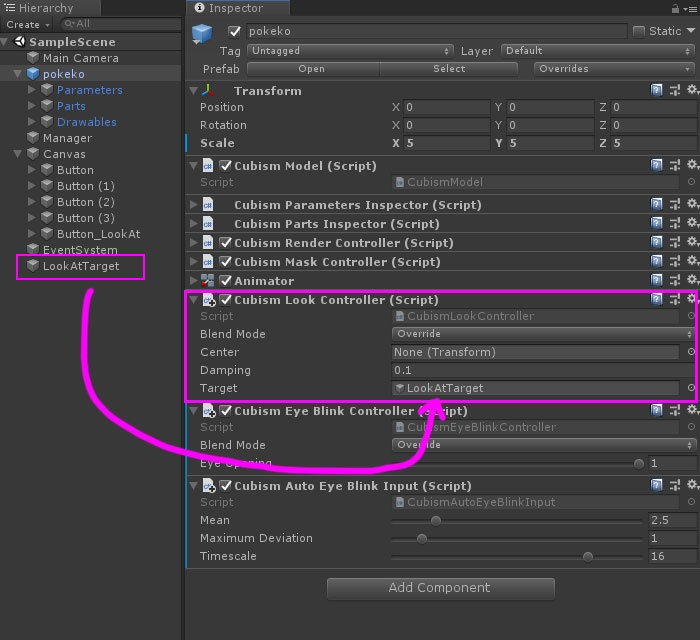This screenshot has width=700, height=640.
Task: Open Cubism Eye Blink Controller preset icon
Action: (675, 410)
